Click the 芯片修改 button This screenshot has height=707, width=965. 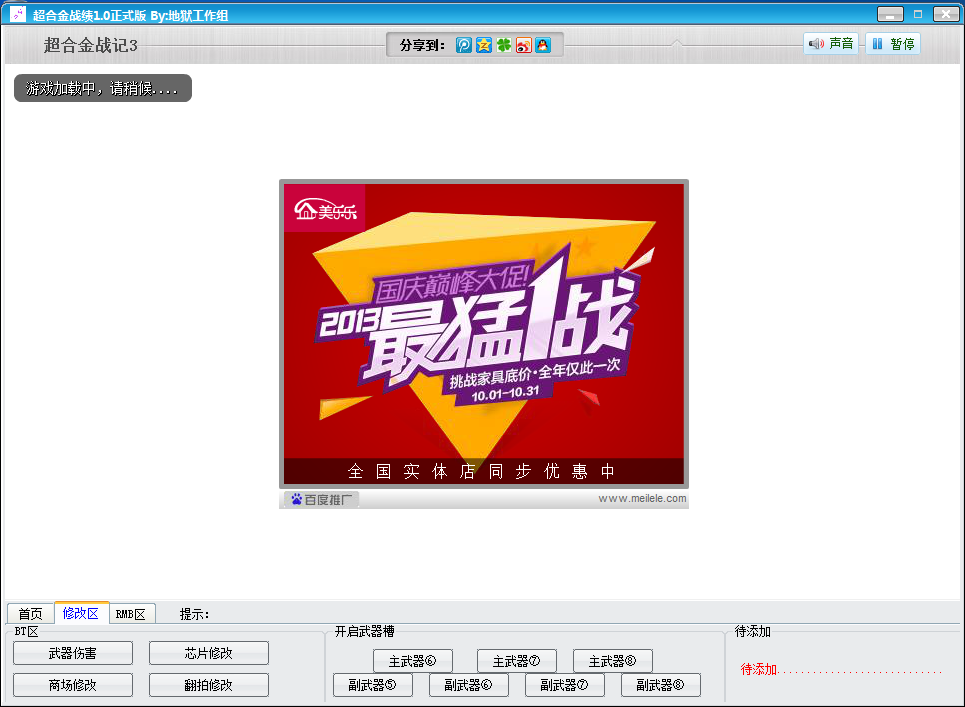click(209, 653)
